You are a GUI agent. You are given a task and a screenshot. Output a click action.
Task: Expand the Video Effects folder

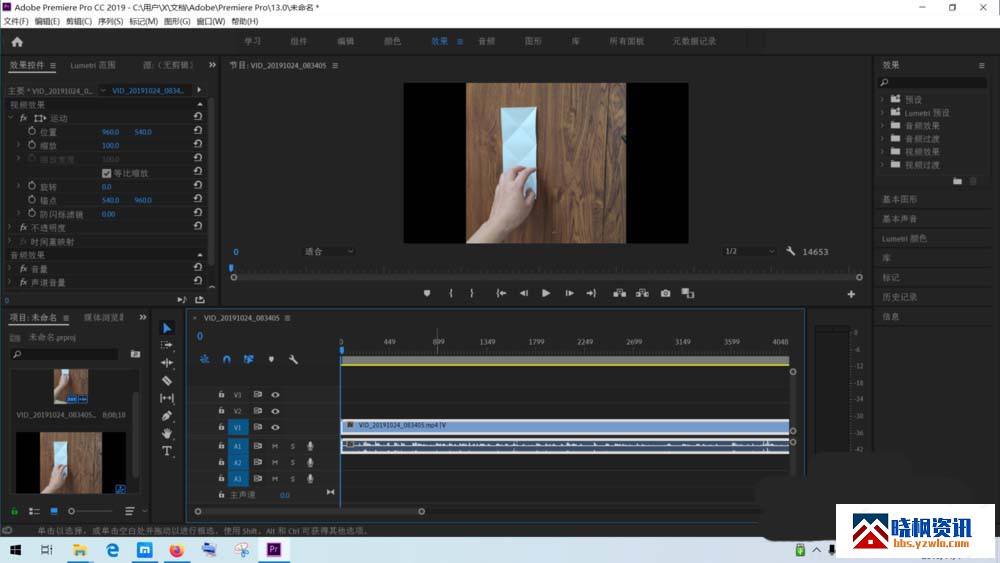coord(883,151)
